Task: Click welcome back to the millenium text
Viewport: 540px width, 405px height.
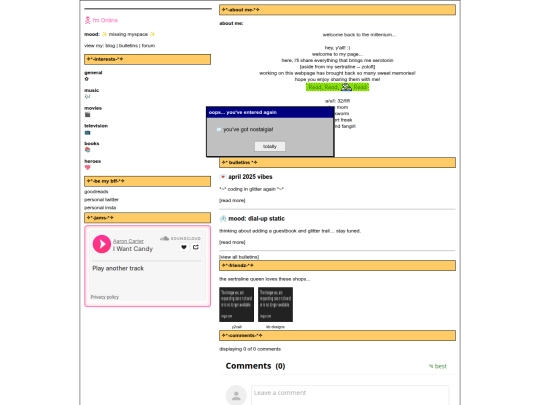Action: point(359,35)
